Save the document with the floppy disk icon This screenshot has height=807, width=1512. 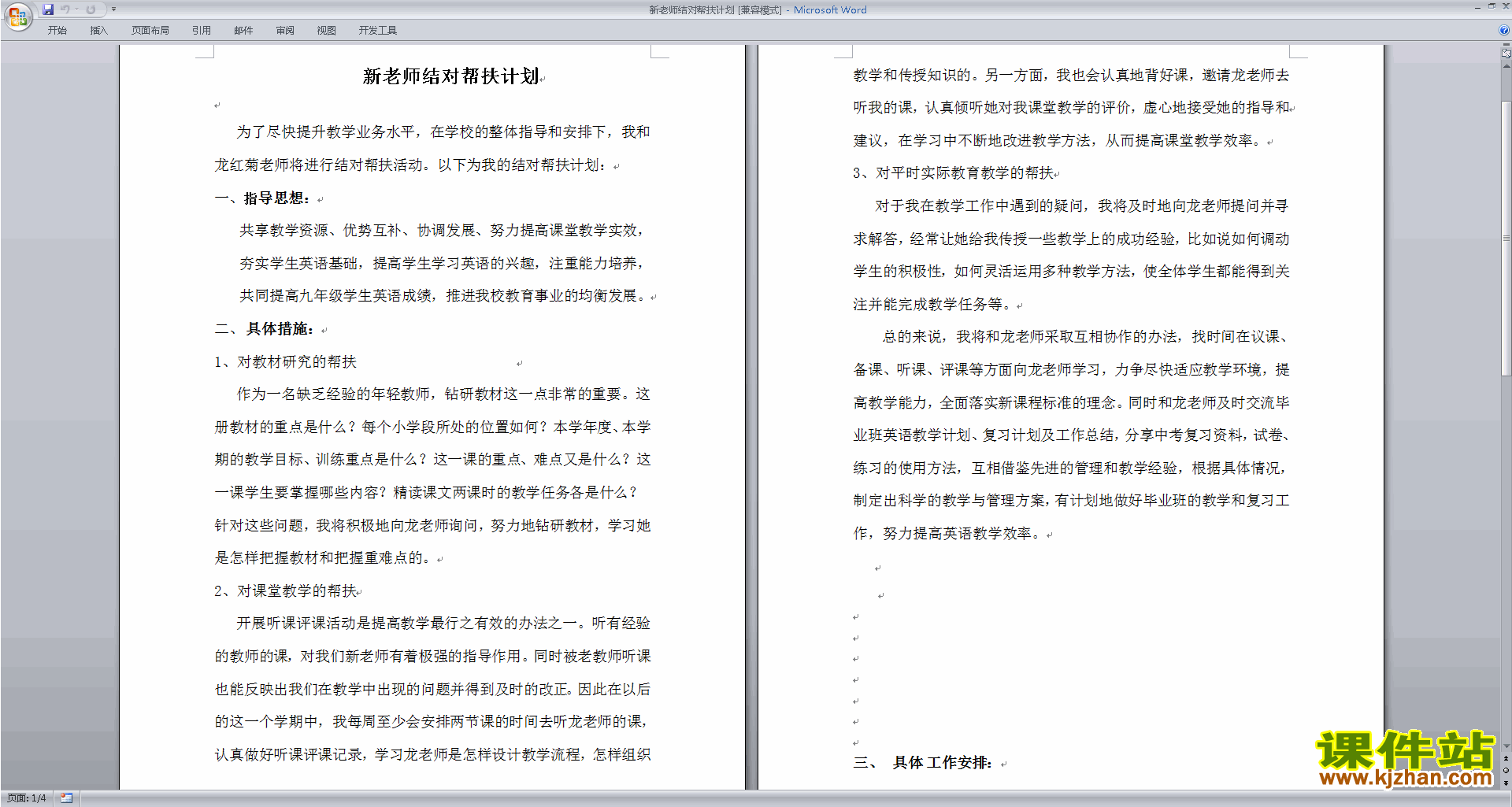(48, 9)
